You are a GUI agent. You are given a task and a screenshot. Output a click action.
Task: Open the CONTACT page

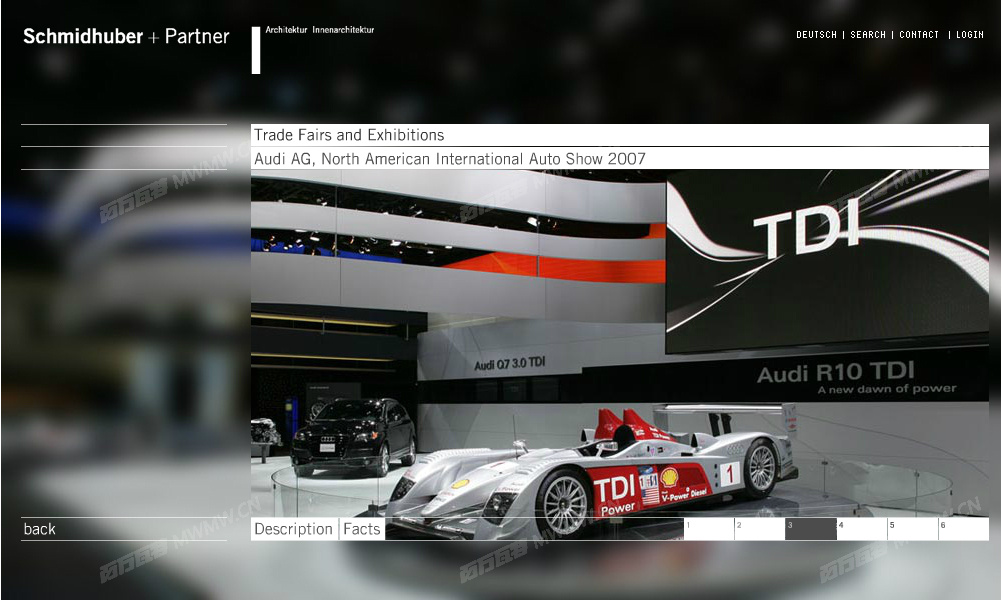click(x=919, y=35)
